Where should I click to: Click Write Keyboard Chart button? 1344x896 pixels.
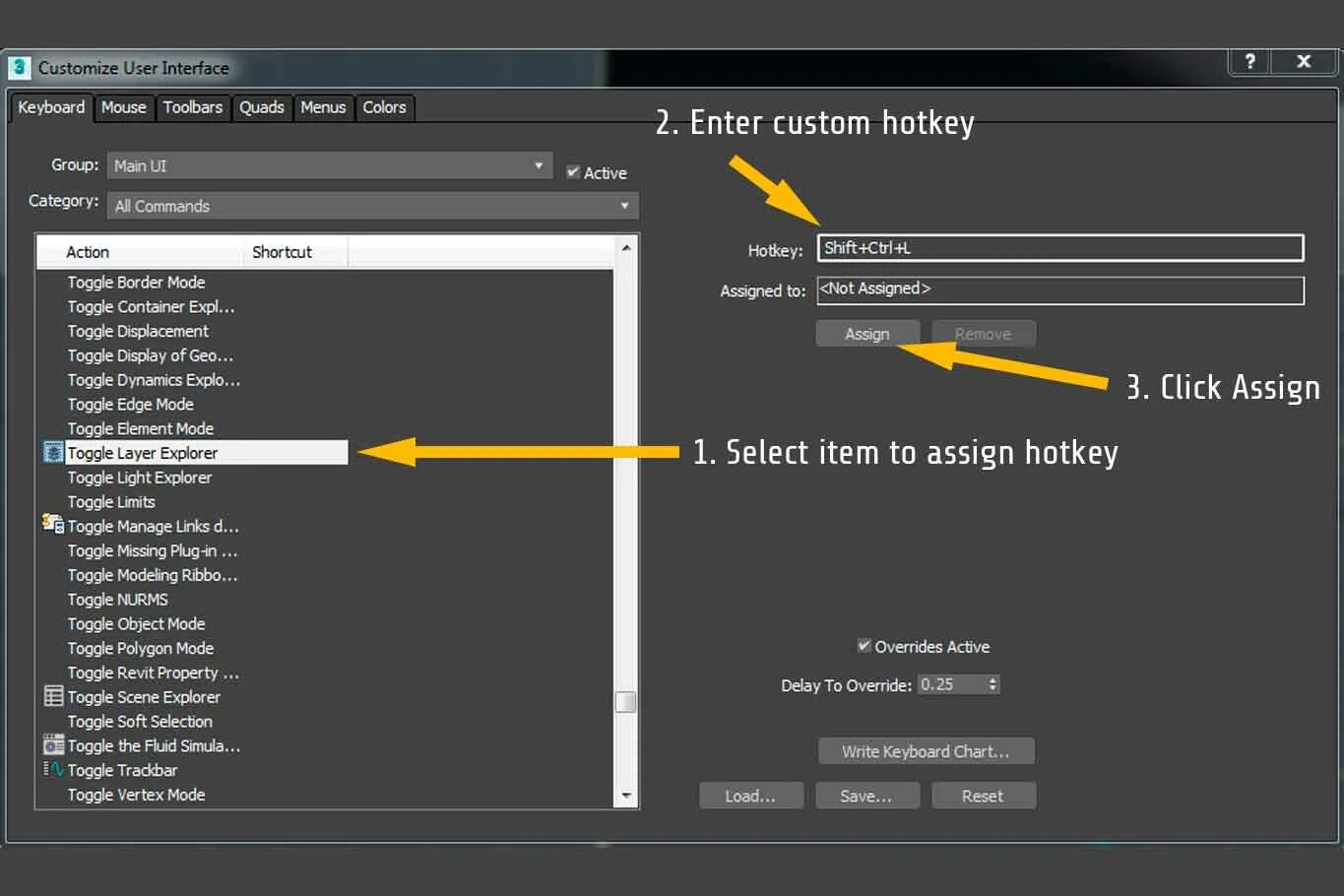(926, 751)
